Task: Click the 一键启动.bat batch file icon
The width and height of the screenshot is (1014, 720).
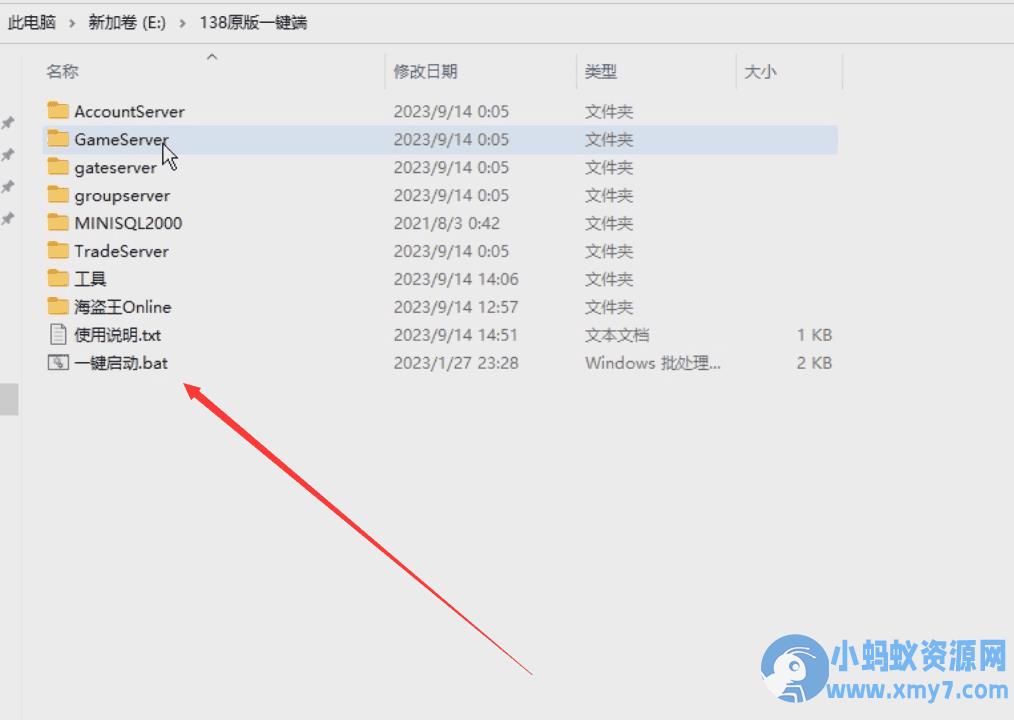Action: click(x=58, y=362)
